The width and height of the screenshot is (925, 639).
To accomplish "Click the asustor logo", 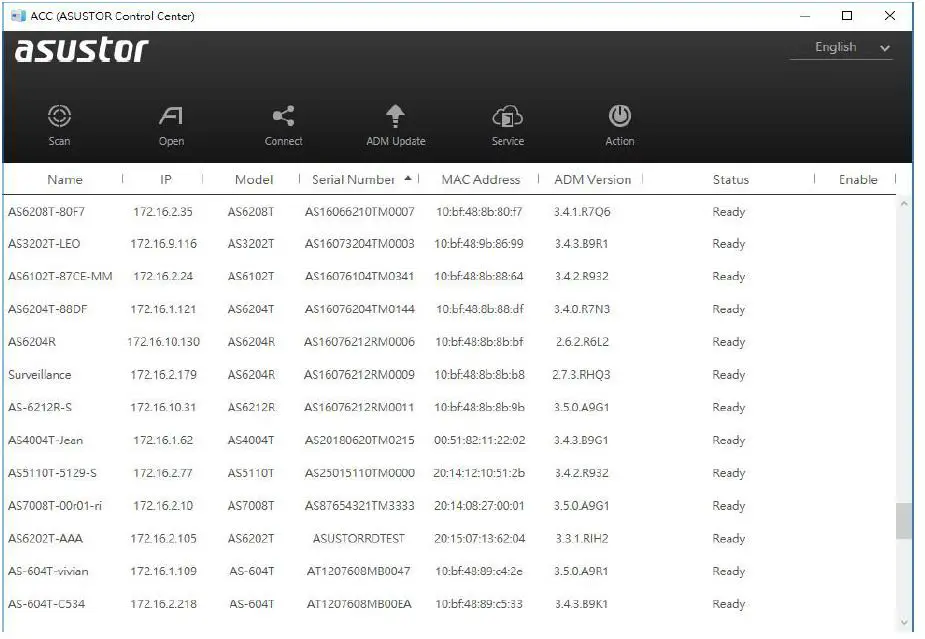I will pos(81,50).
